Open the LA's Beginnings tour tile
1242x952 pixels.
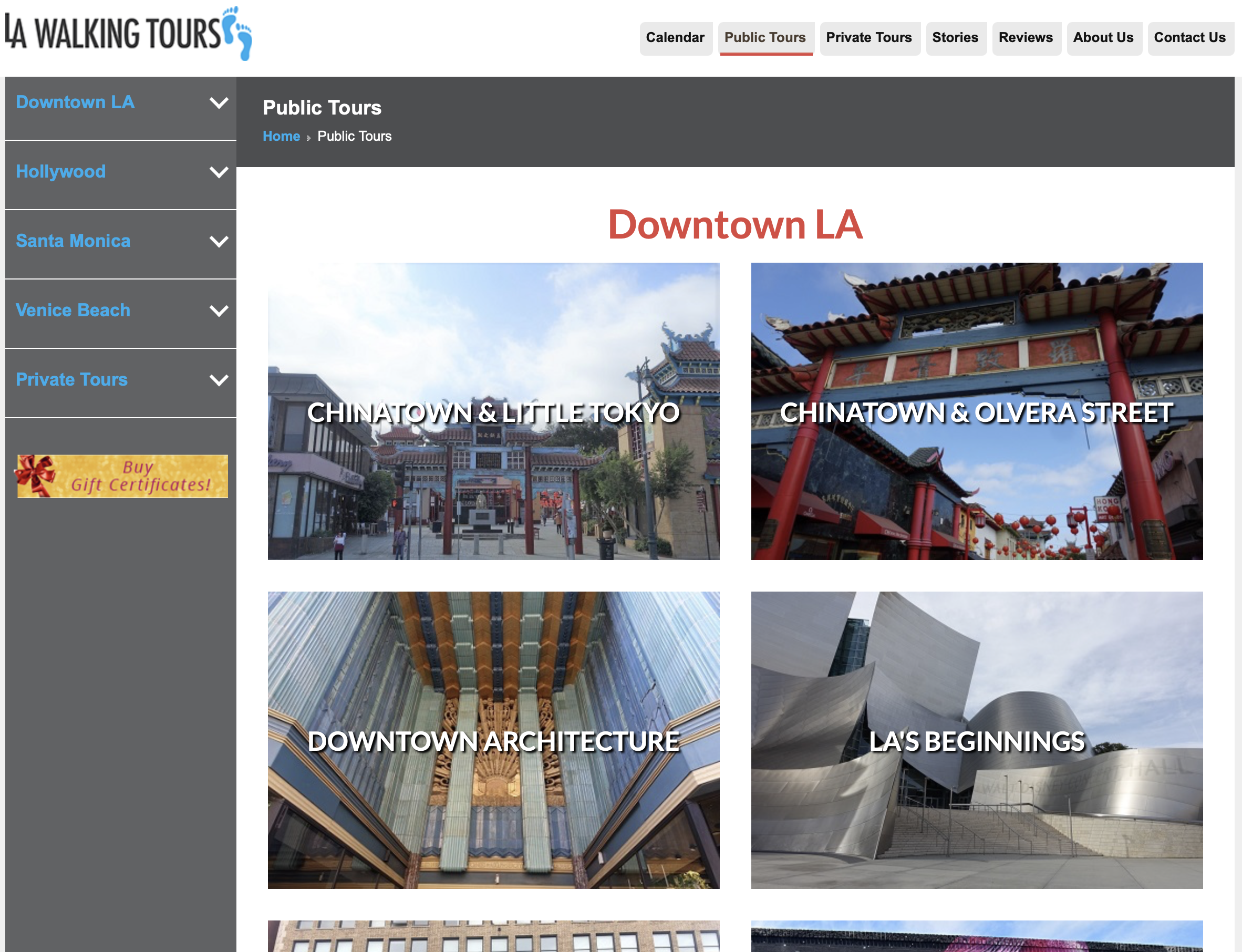pos(976,740)
